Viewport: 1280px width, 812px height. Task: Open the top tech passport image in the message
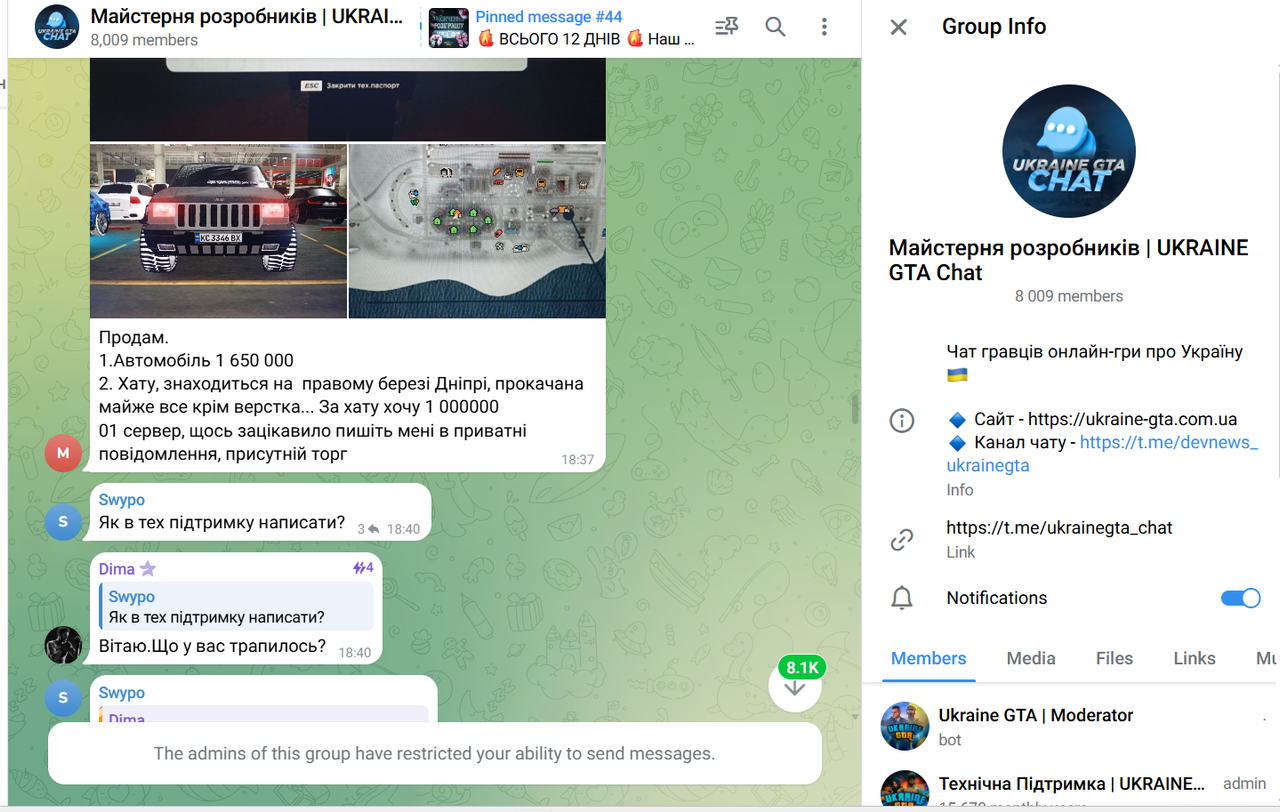pyautogui.click(x=348, y=100)
